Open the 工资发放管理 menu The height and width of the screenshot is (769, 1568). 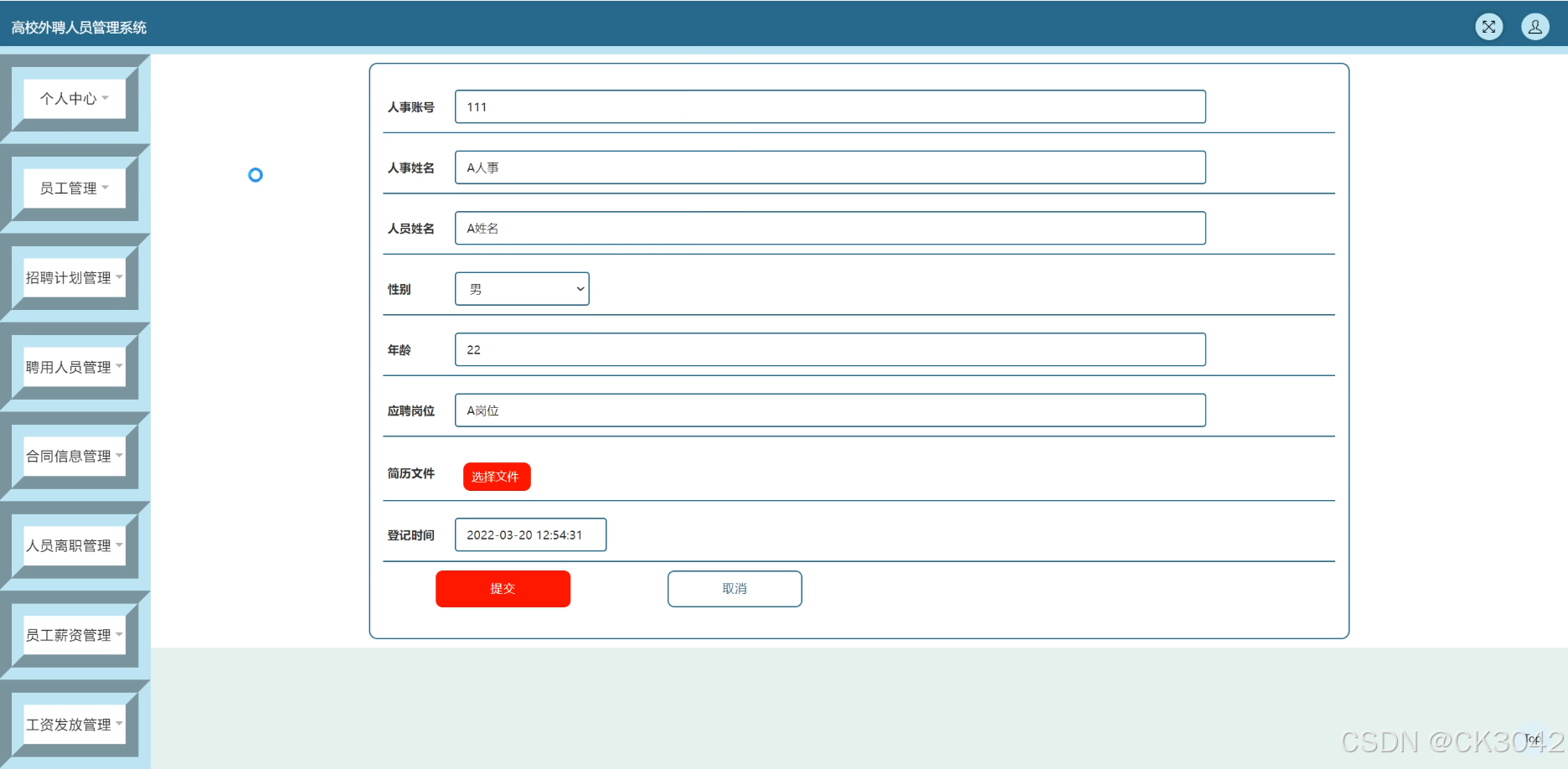pos(75,725)
